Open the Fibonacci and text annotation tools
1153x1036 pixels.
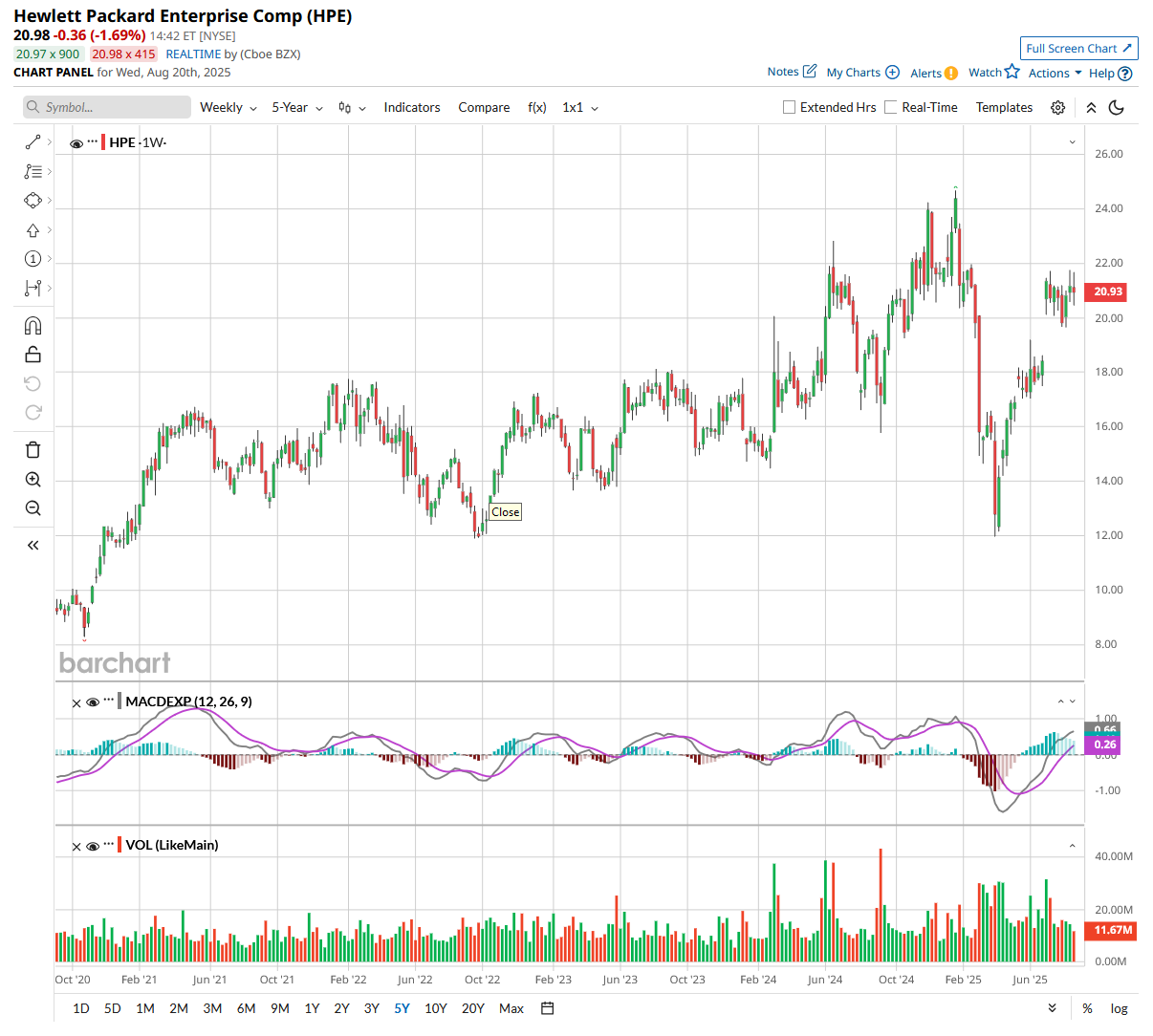[33, 172]
